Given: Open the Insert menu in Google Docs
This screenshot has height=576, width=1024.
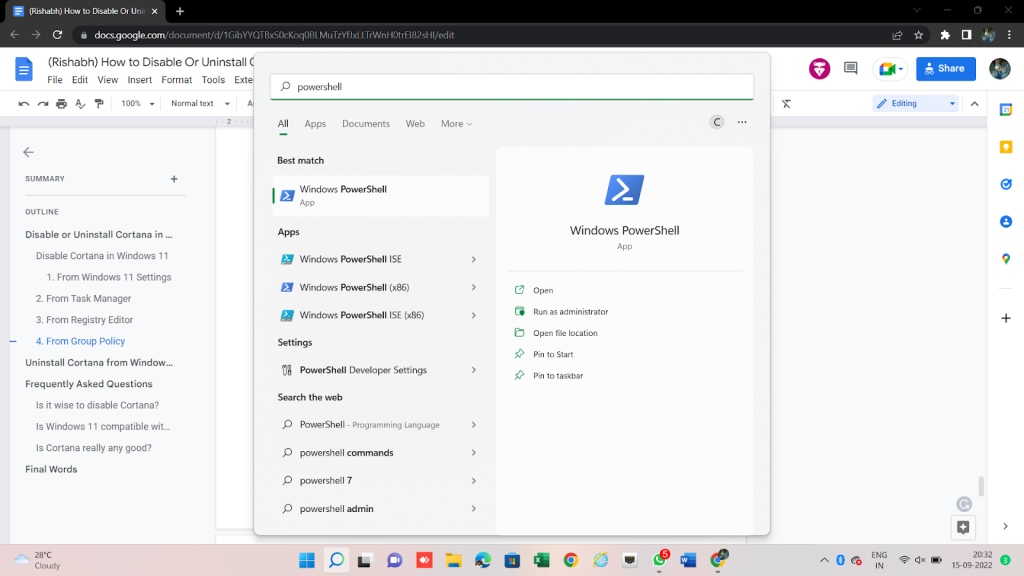Looking at the screenshot, I should [140, 80].
